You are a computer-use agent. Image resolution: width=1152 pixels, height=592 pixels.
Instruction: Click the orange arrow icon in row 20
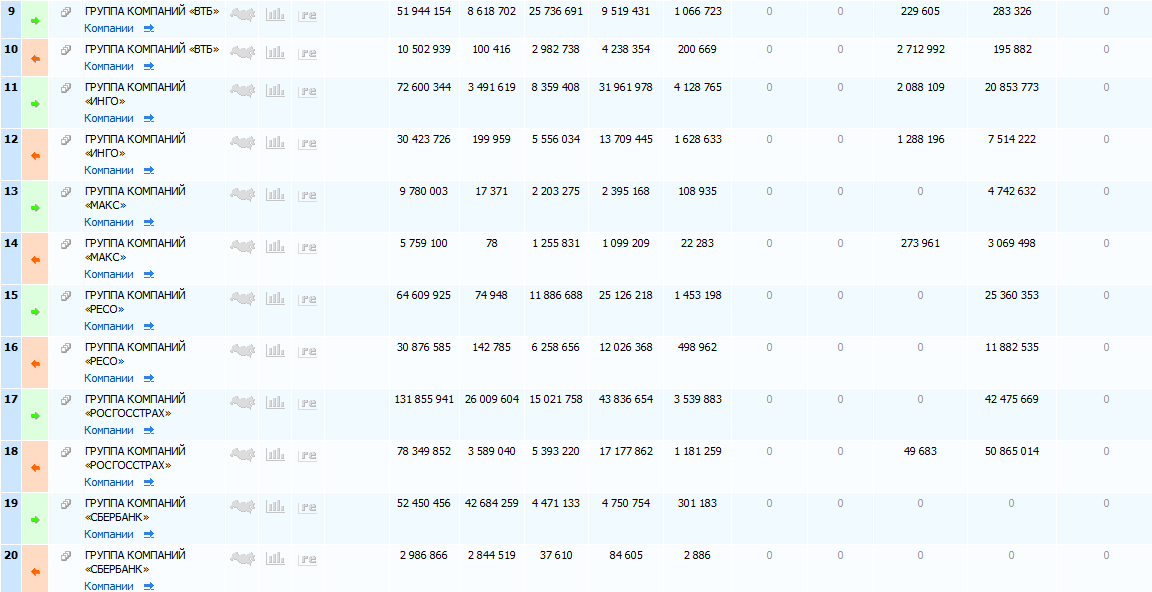[x=35, y=571]
